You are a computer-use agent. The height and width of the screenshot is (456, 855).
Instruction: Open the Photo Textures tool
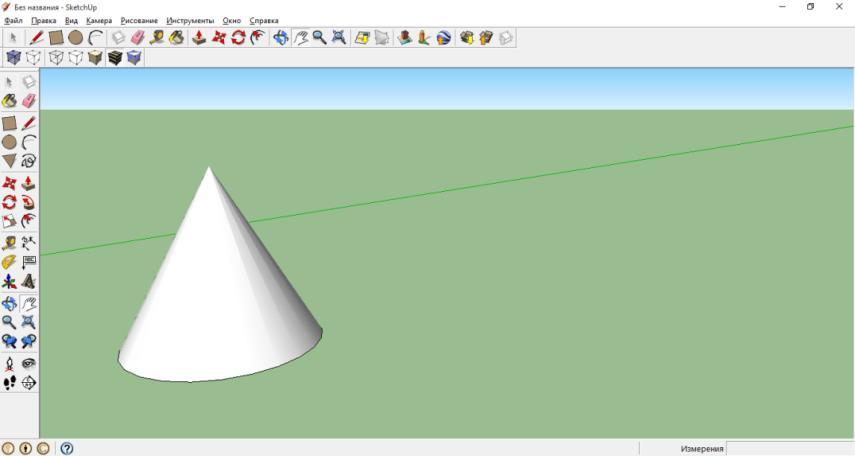pyautogui.click(x=424, y=38)
